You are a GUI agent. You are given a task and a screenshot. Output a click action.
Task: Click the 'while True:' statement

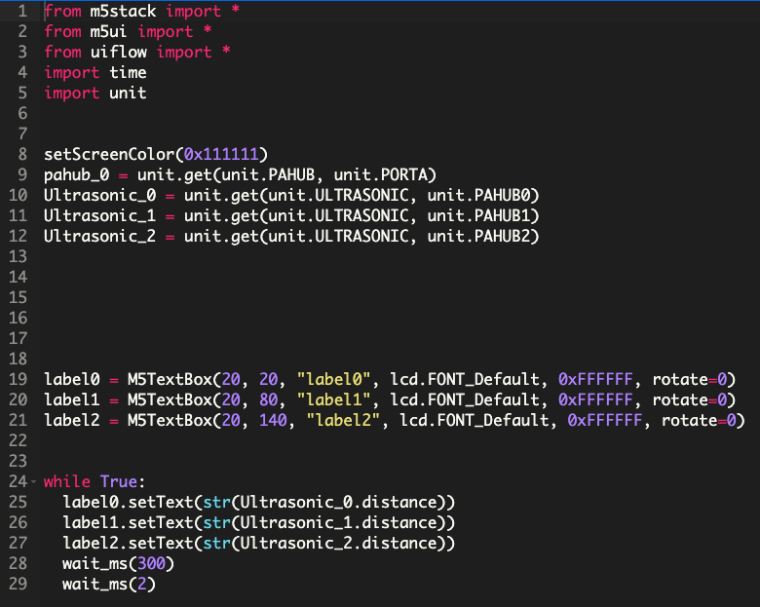[x=95, y=482]
